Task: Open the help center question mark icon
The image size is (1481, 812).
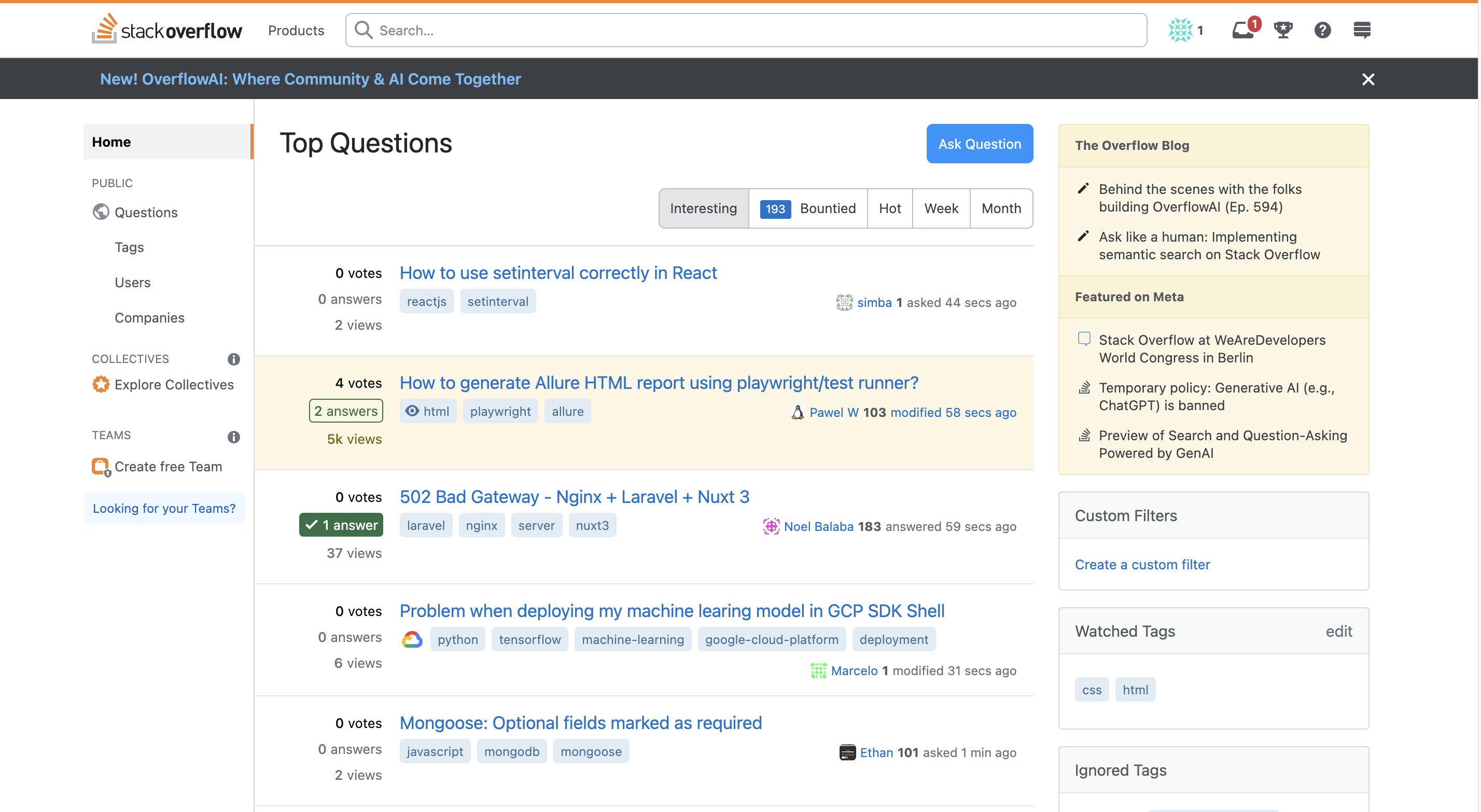Action: 1323,30
